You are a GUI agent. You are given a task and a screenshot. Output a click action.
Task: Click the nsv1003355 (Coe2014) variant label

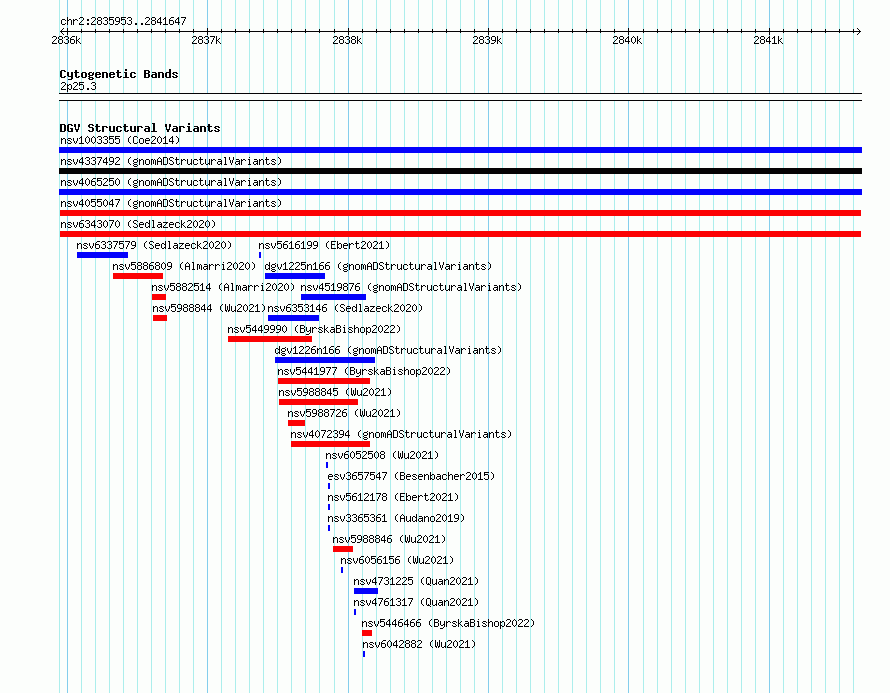click(120, 140)
